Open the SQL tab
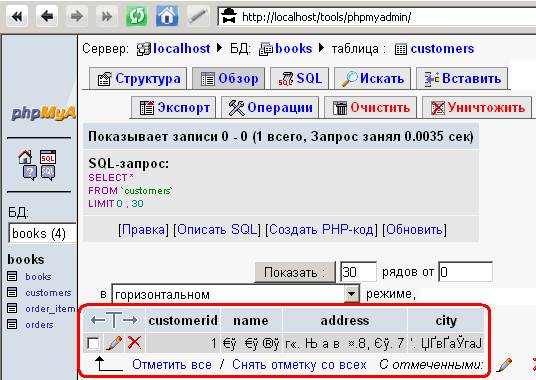Screen dimensions: 536x380 point(299,79)
